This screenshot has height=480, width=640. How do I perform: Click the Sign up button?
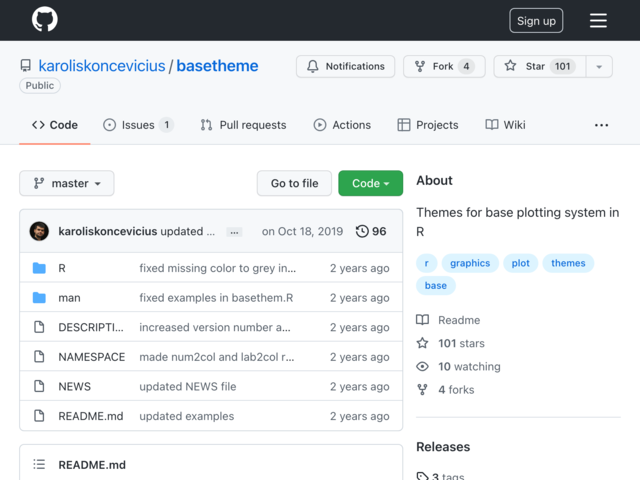(x=536, y=20)
